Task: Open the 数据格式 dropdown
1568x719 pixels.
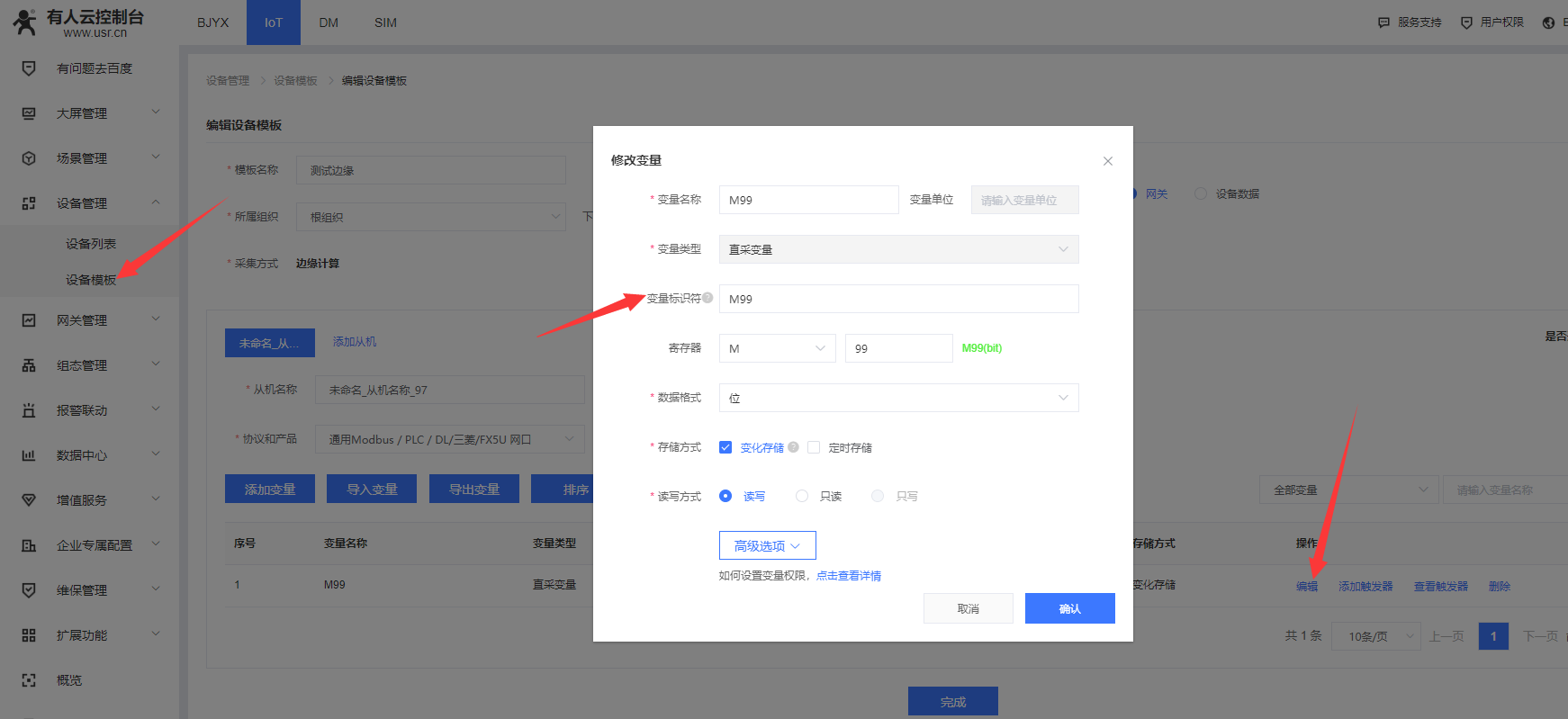Action: pos(898,398)
